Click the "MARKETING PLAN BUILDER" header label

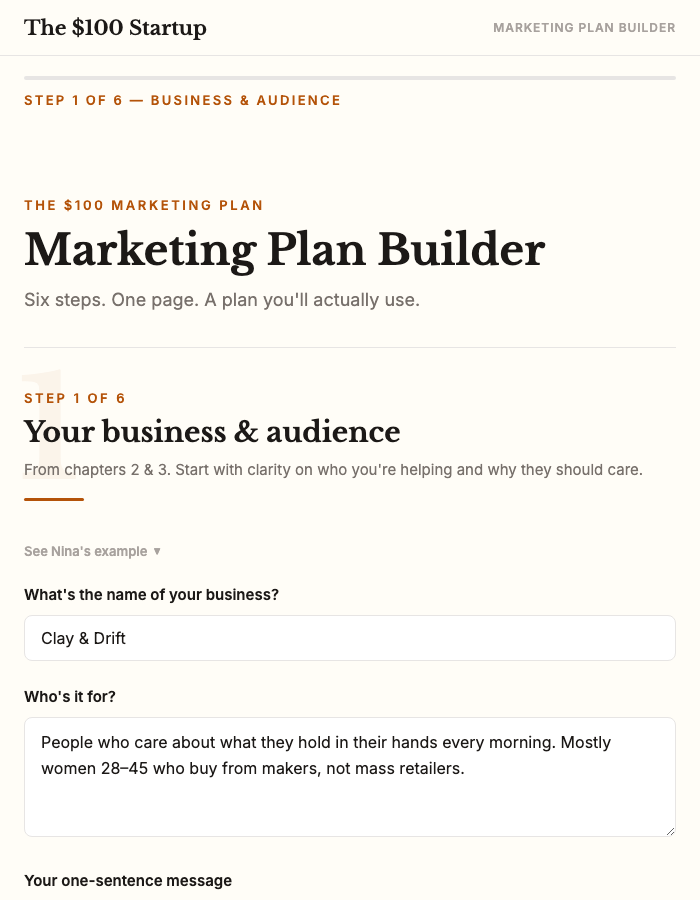coord(585,27)
